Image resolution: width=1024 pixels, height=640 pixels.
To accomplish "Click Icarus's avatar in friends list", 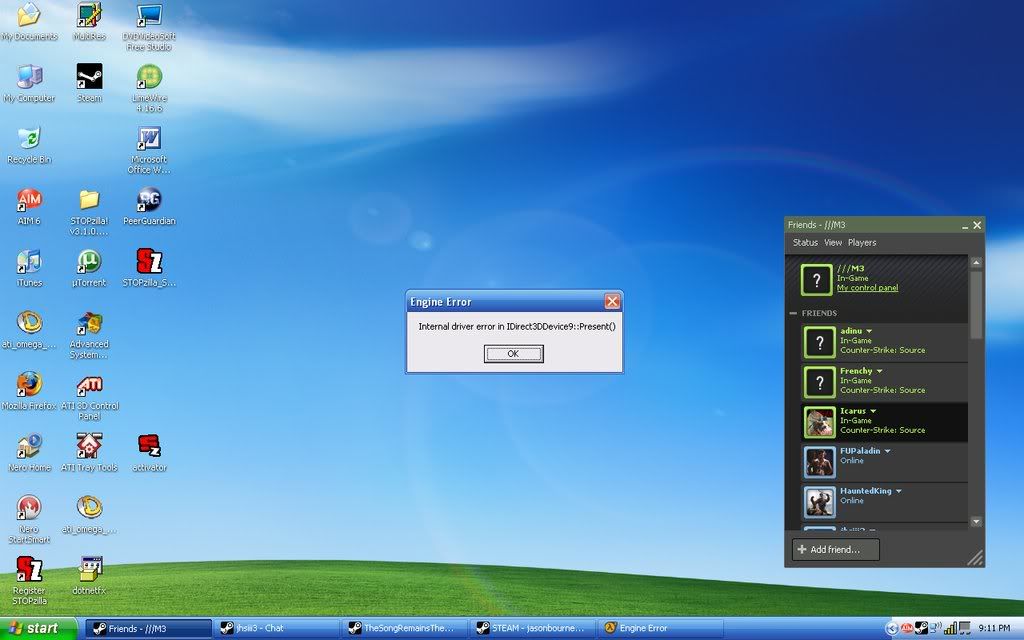I will [x=820, y=423].
